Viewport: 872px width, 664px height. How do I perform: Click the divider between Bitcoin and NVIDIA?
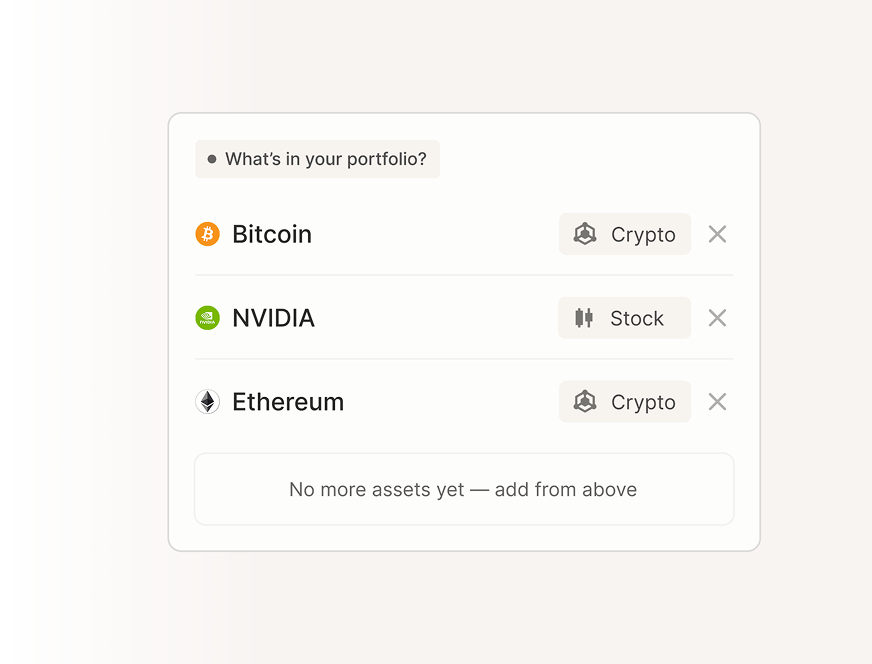[464, 275]
